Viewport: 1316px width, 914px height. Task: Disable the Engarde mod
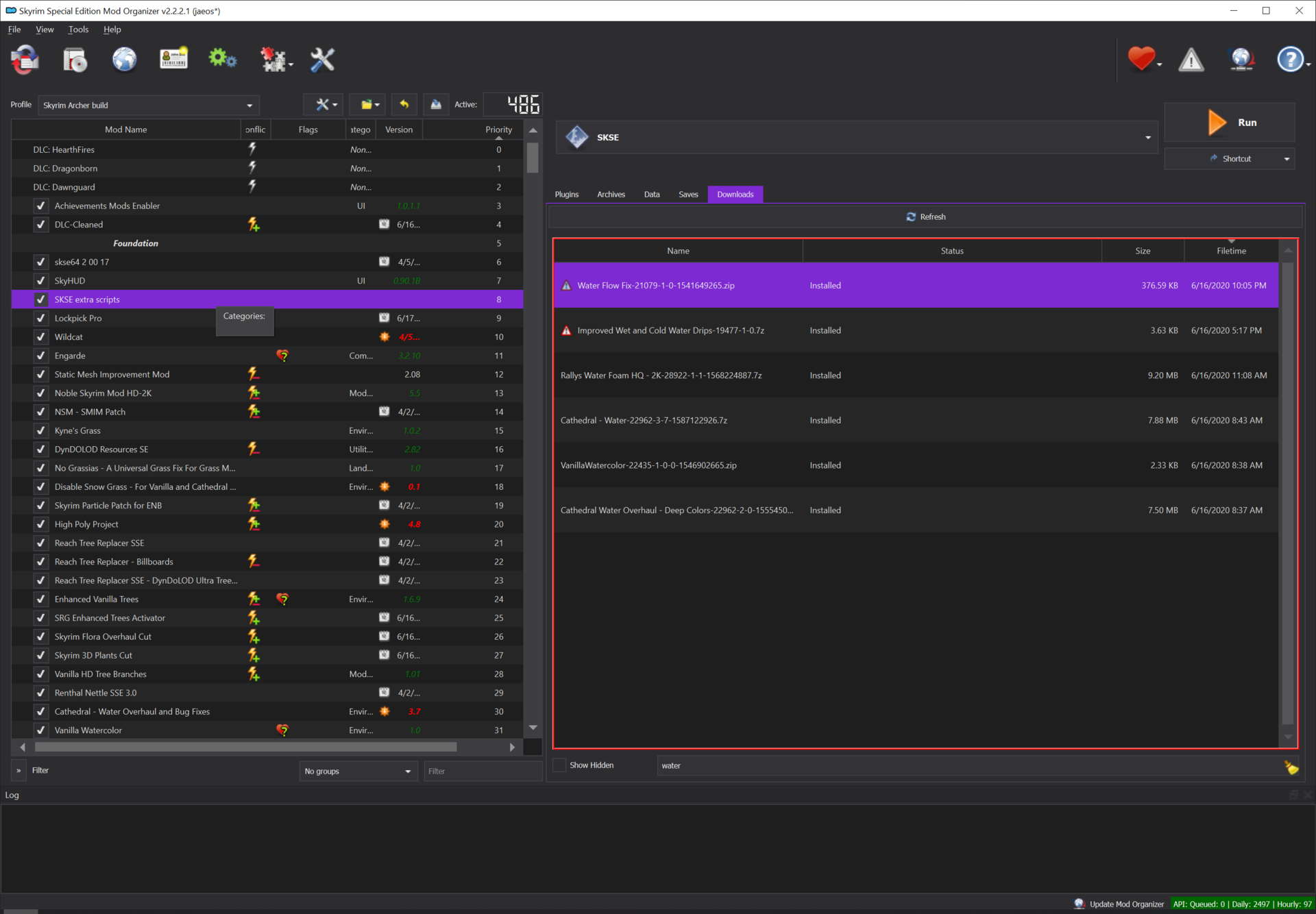(41, 356)
